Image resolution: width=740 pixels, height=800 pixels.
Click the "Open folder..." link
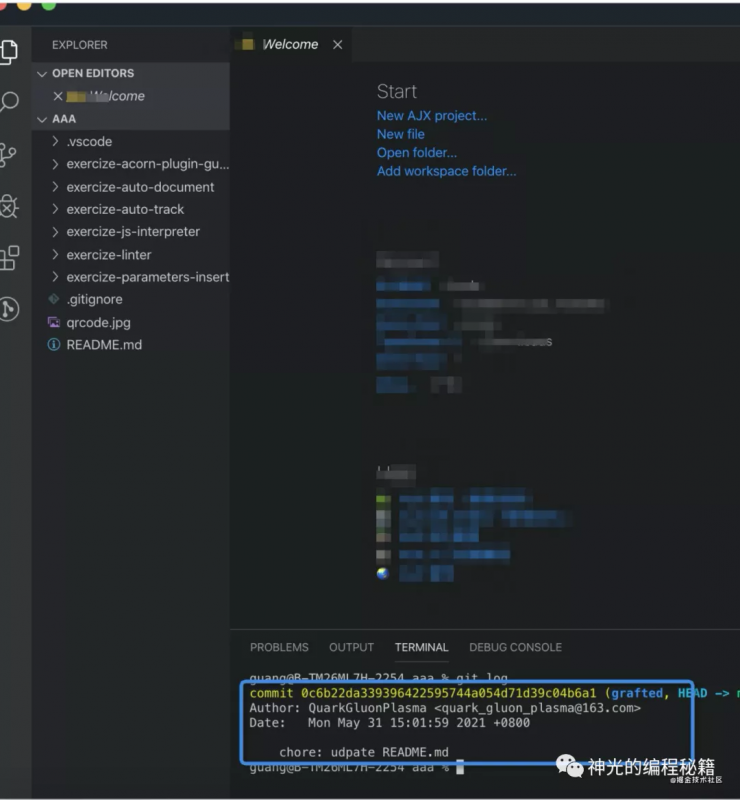coord(416,153)
